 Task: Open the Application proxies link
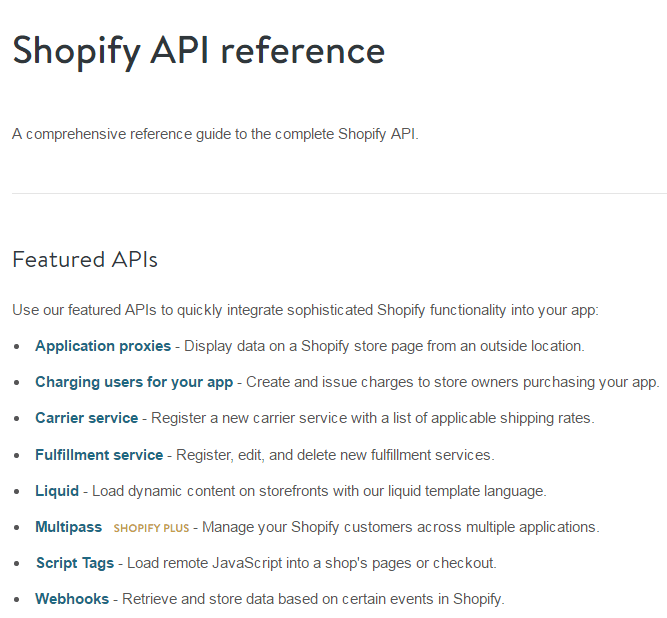pyautogui.click(x=103, y=346)
